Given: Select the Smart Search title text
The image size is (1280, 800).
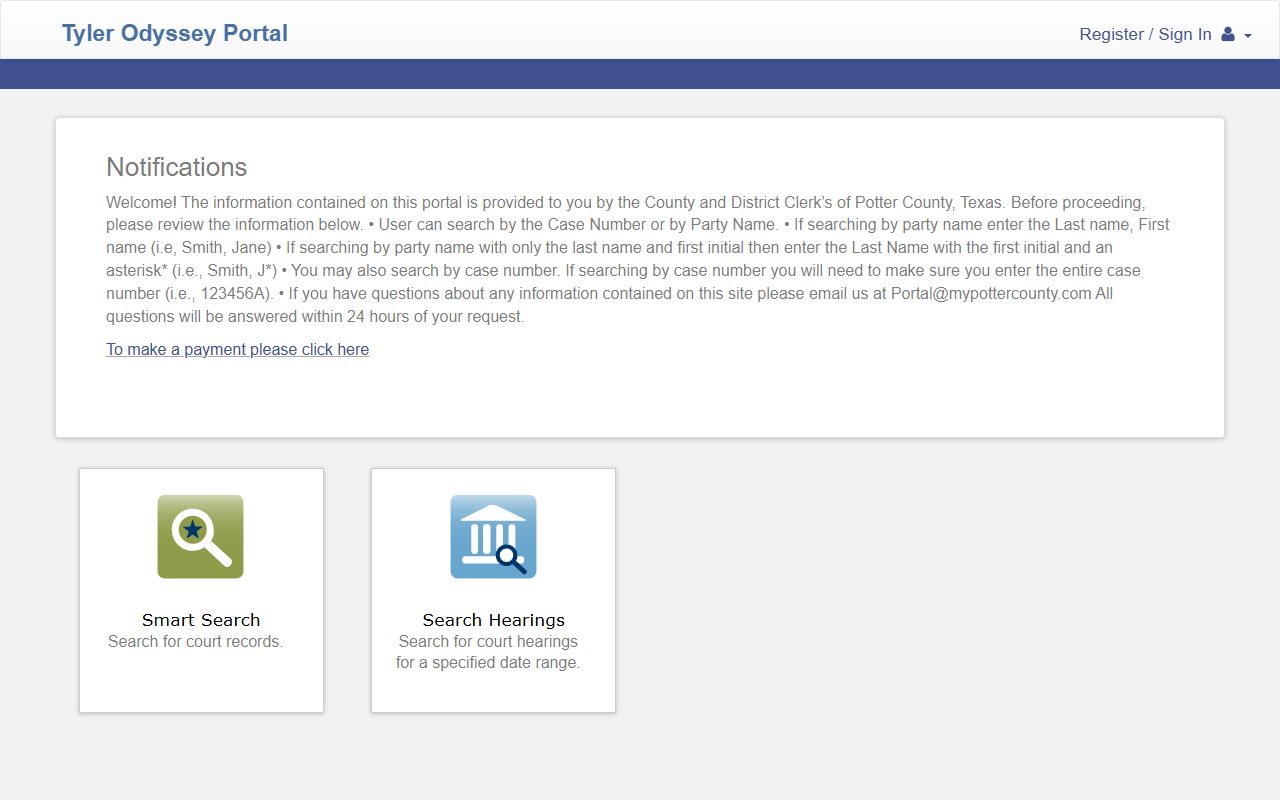Looking at the screenshot, I should click(x=201, y=620).
